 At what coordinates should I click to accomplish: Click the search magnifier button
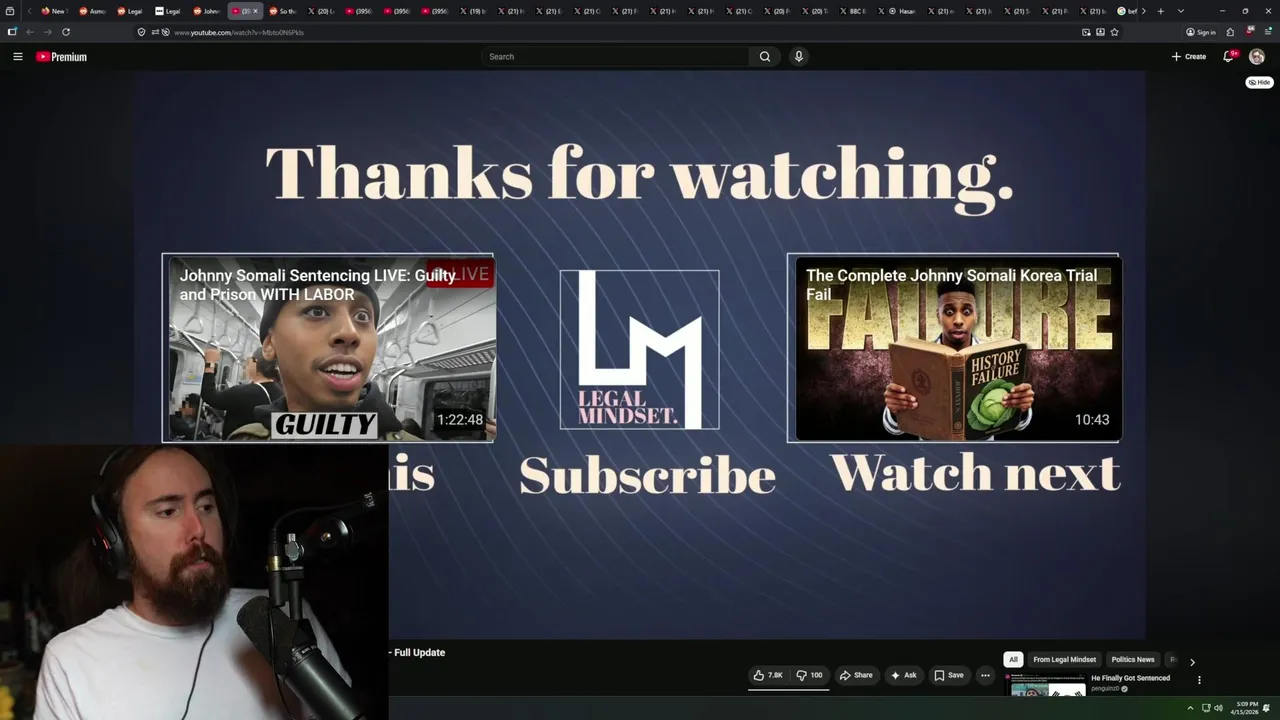pos(765,57)
